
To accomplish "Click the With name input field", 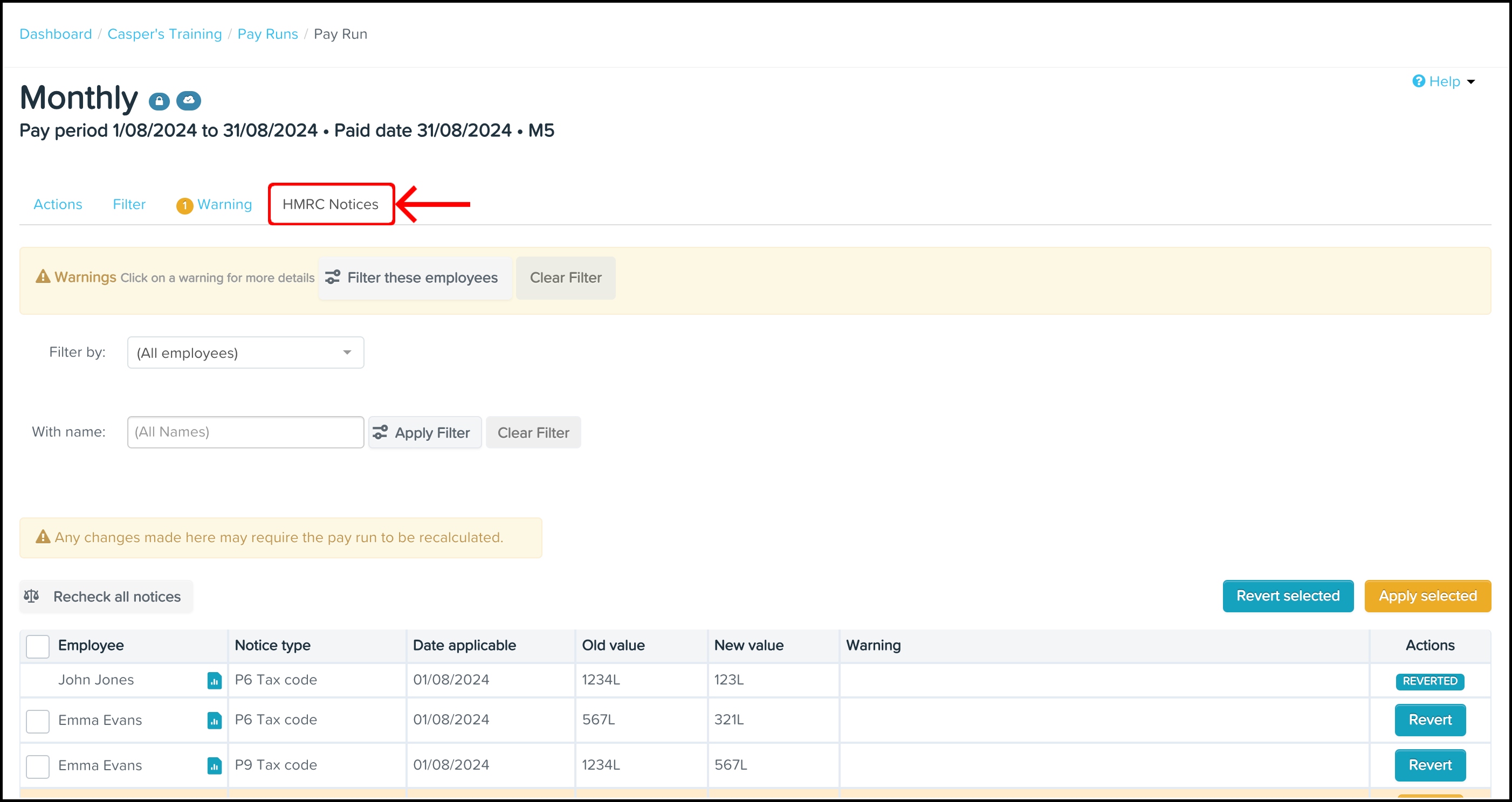I will click(245, 432).
